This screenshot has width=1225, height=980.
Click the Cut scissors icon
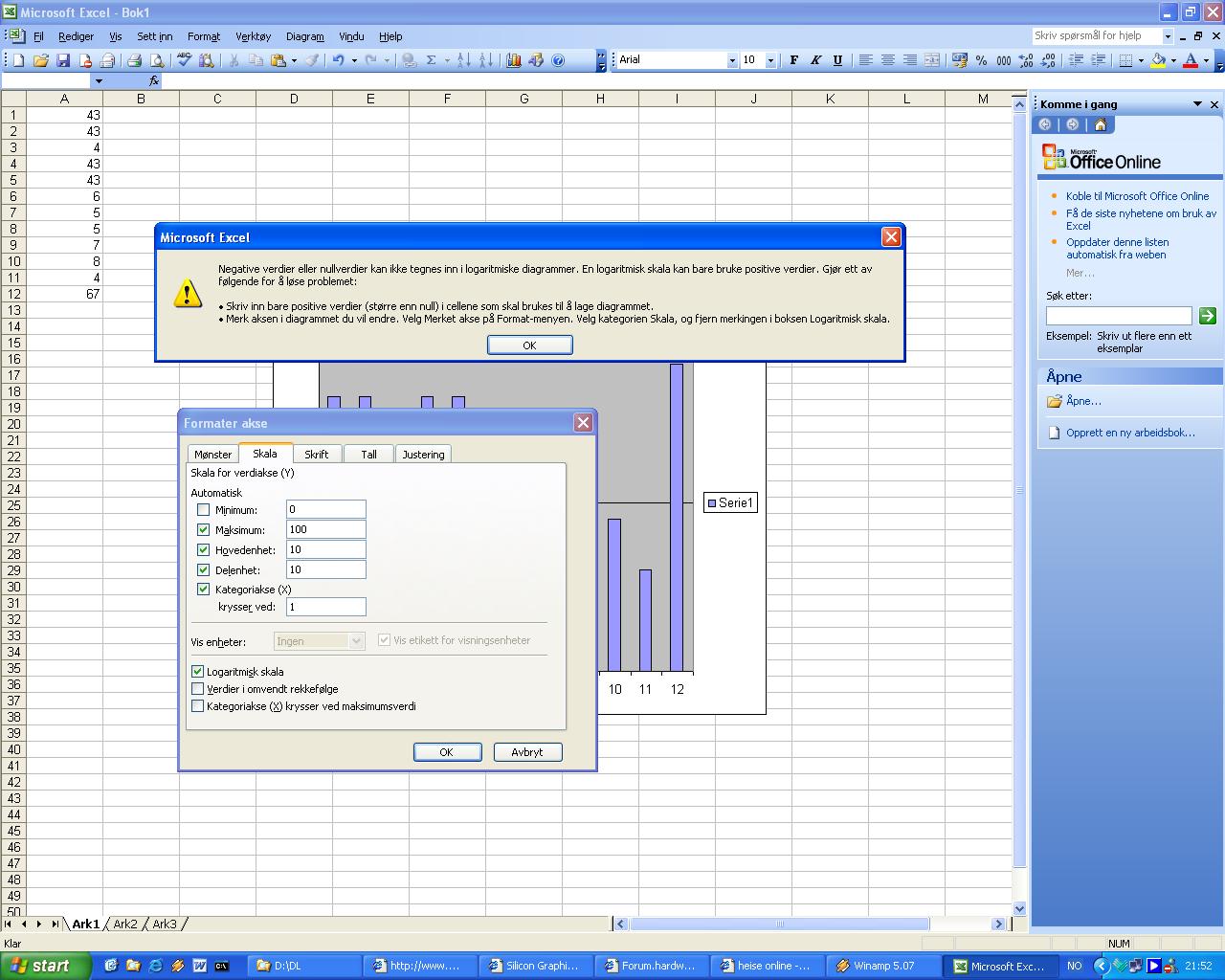tap(233, 60)
